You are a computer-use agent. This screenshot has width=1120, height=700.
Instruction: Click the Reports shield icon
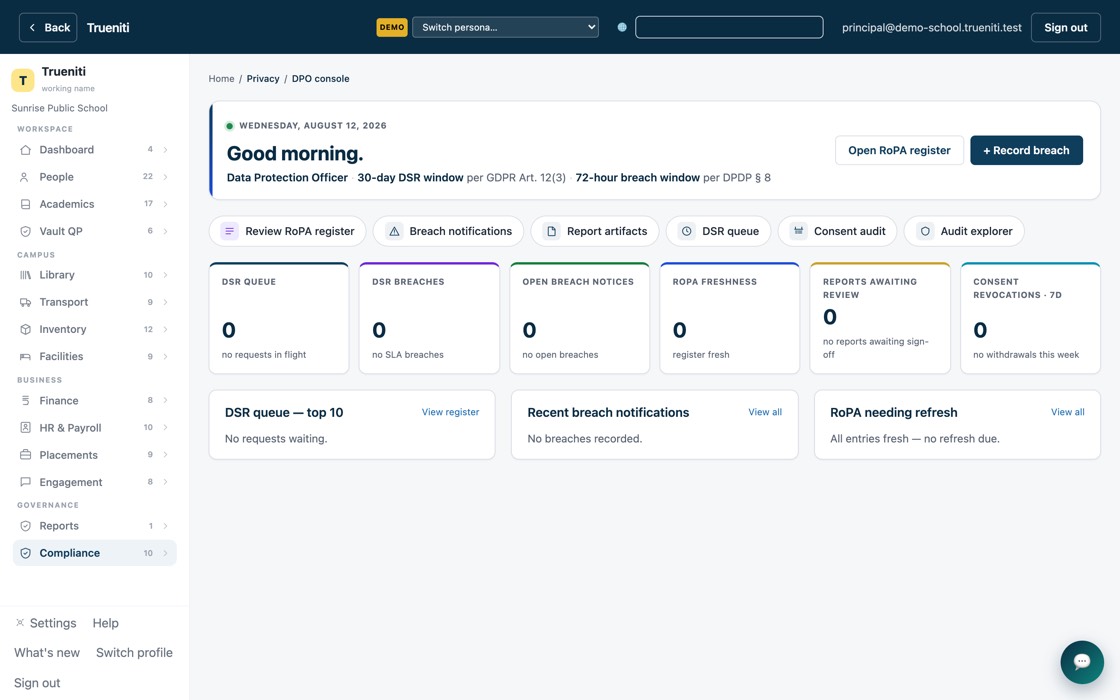coord(26,526)
